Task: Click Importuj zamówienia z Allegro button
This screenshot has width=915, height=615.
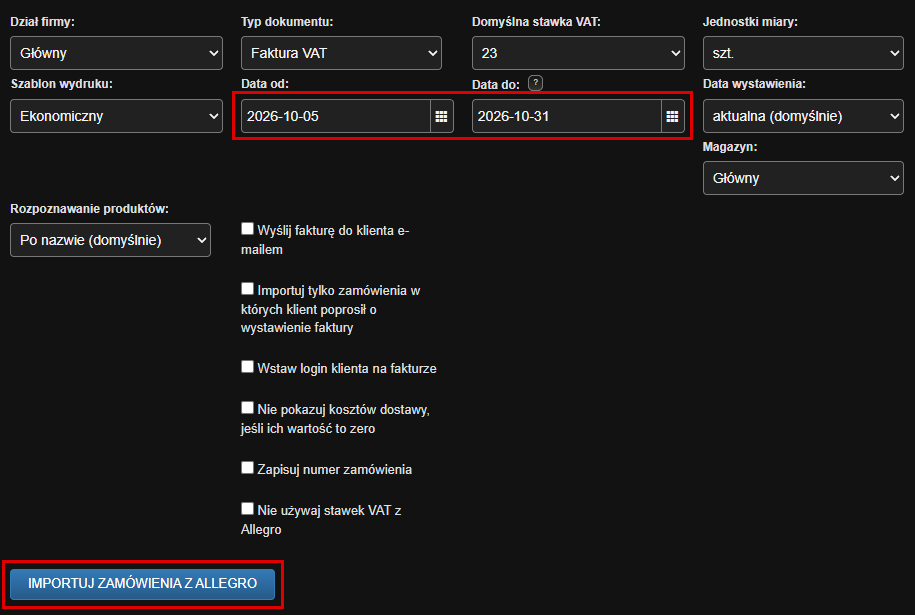Action: point(142,583)
